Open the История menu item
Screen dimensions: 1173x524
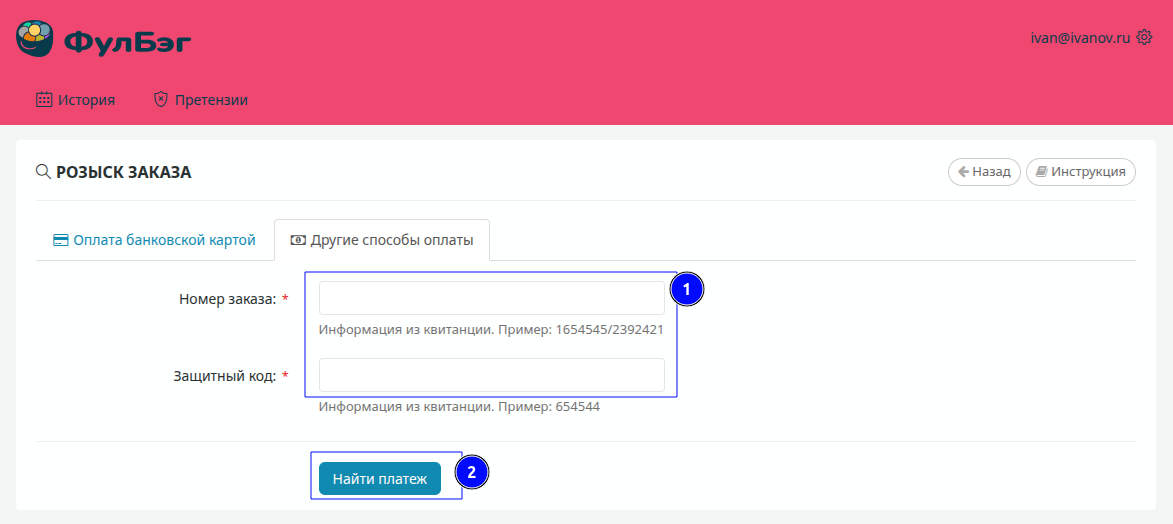pyautogui.click(x=86, y=100)
